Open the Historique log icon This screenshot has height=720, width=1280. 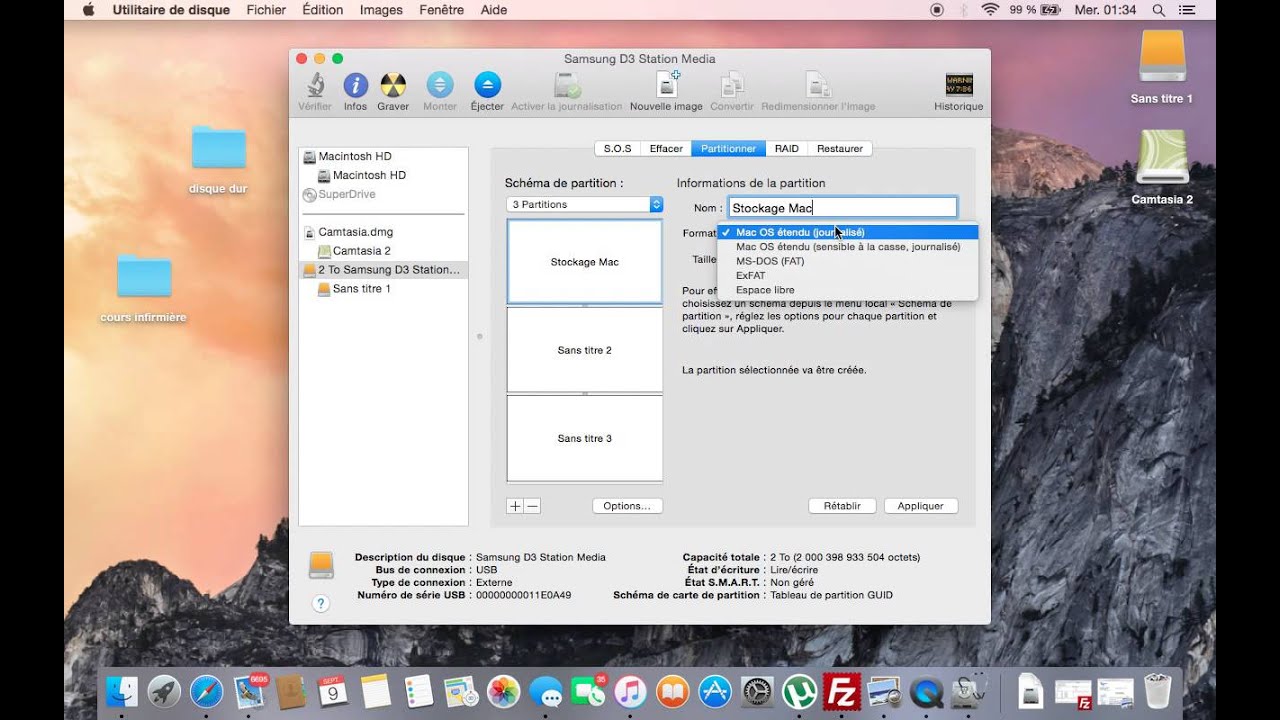959,85
